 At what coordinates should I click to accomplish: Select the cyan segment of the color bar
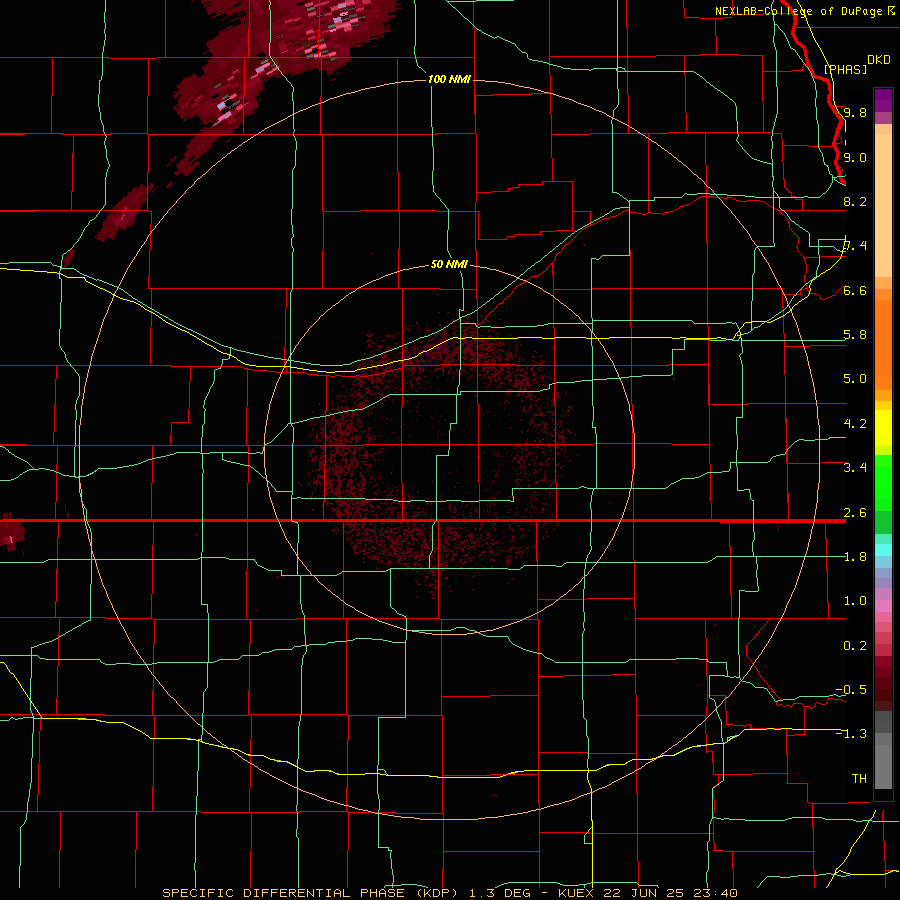click(x=883, y=550)
